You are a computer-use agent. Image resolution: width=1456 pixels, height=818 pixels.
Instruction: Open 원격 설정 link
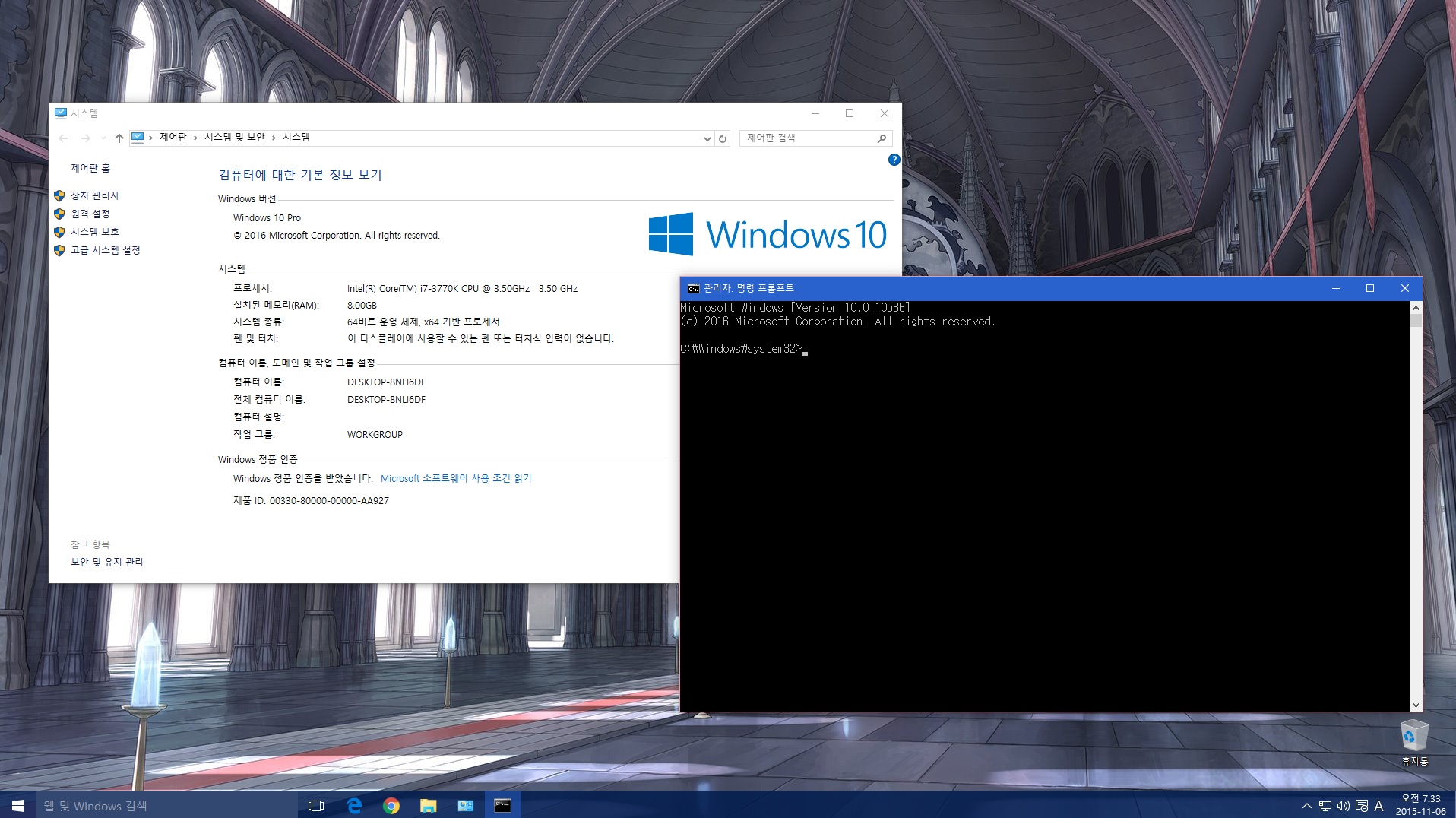[90, 214]
